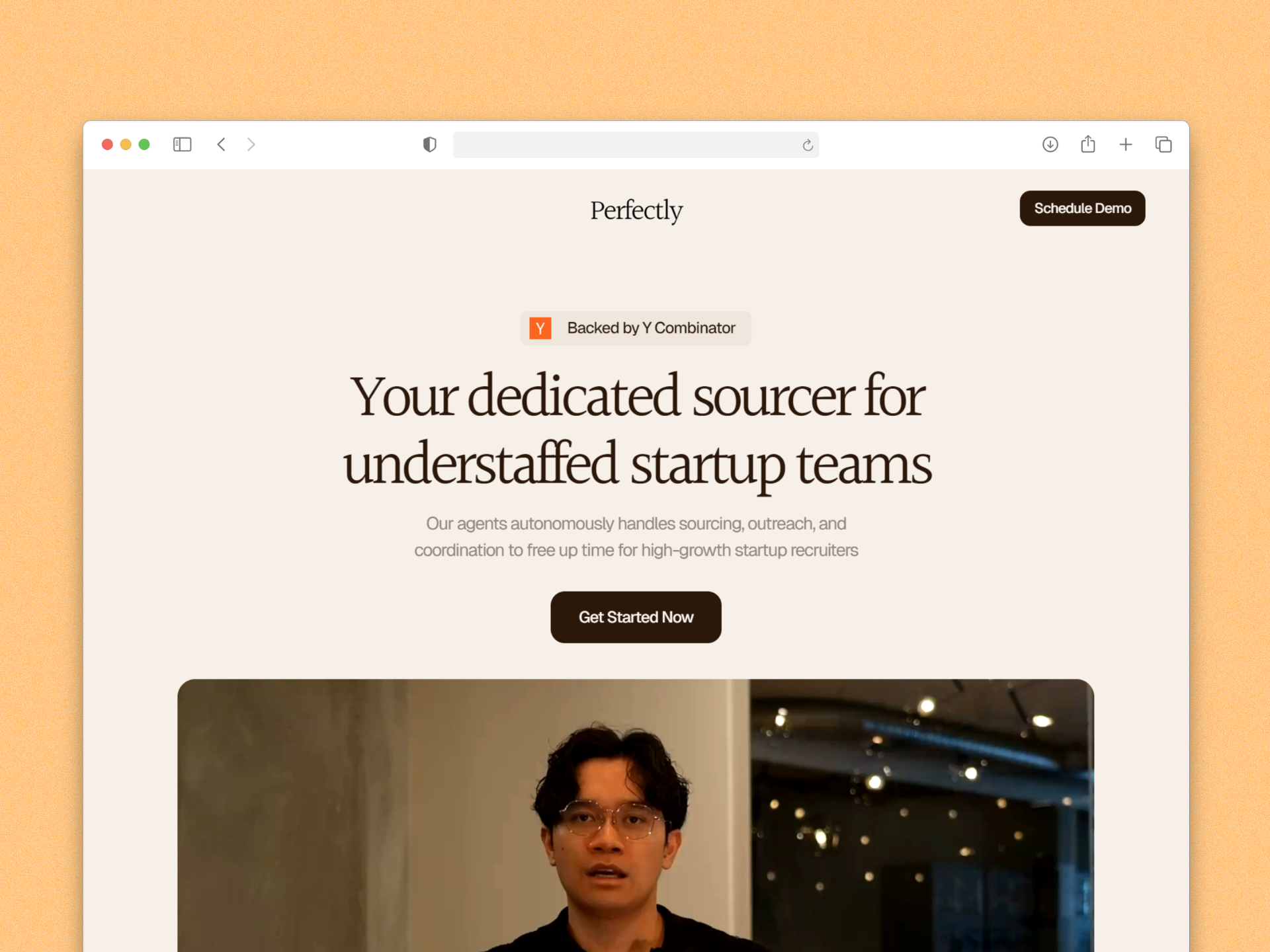Maximize the window with the green button
This screenshot has width=1270, height=952.
click(144, 144)
